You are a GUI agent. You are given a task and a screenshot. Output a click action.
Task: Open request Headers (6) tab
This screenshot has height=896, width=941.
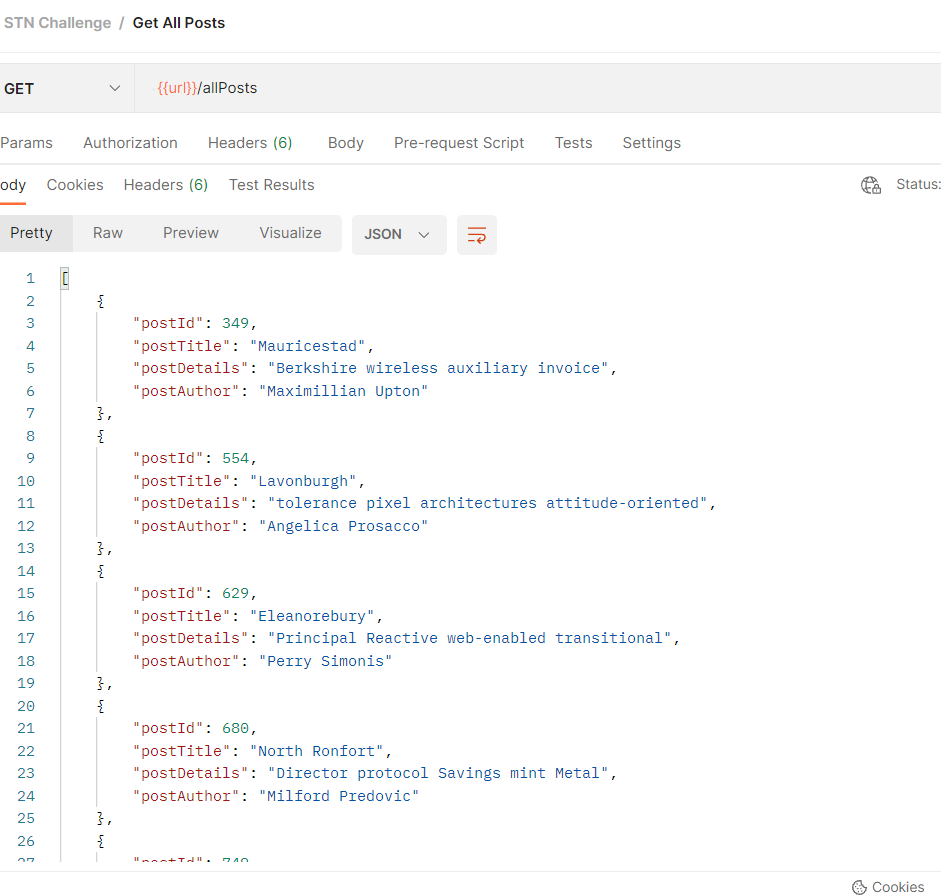pyautogui.click(x=250, y=143)
